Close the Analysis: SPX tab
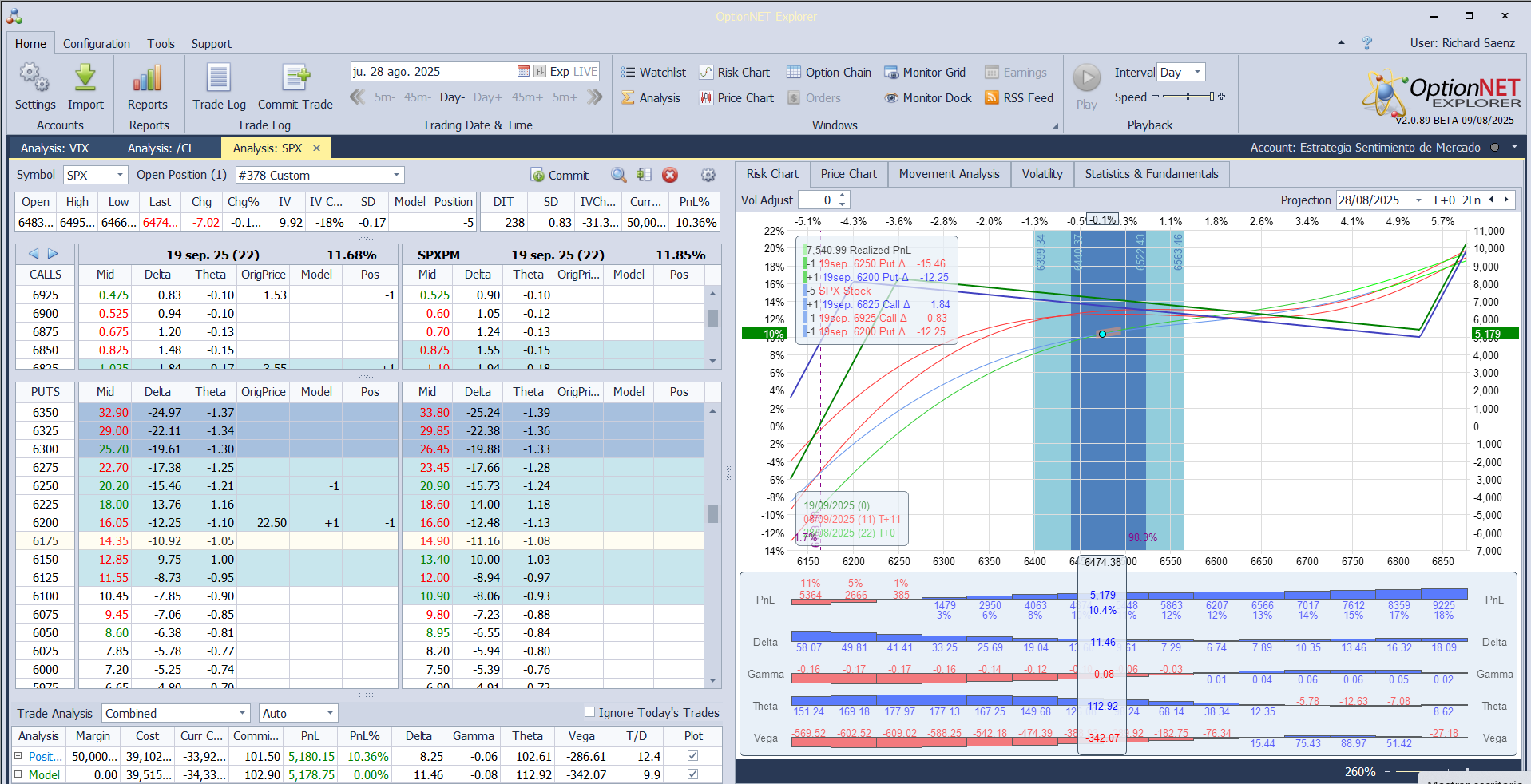The image size is (1531, 784). point(316,148)
